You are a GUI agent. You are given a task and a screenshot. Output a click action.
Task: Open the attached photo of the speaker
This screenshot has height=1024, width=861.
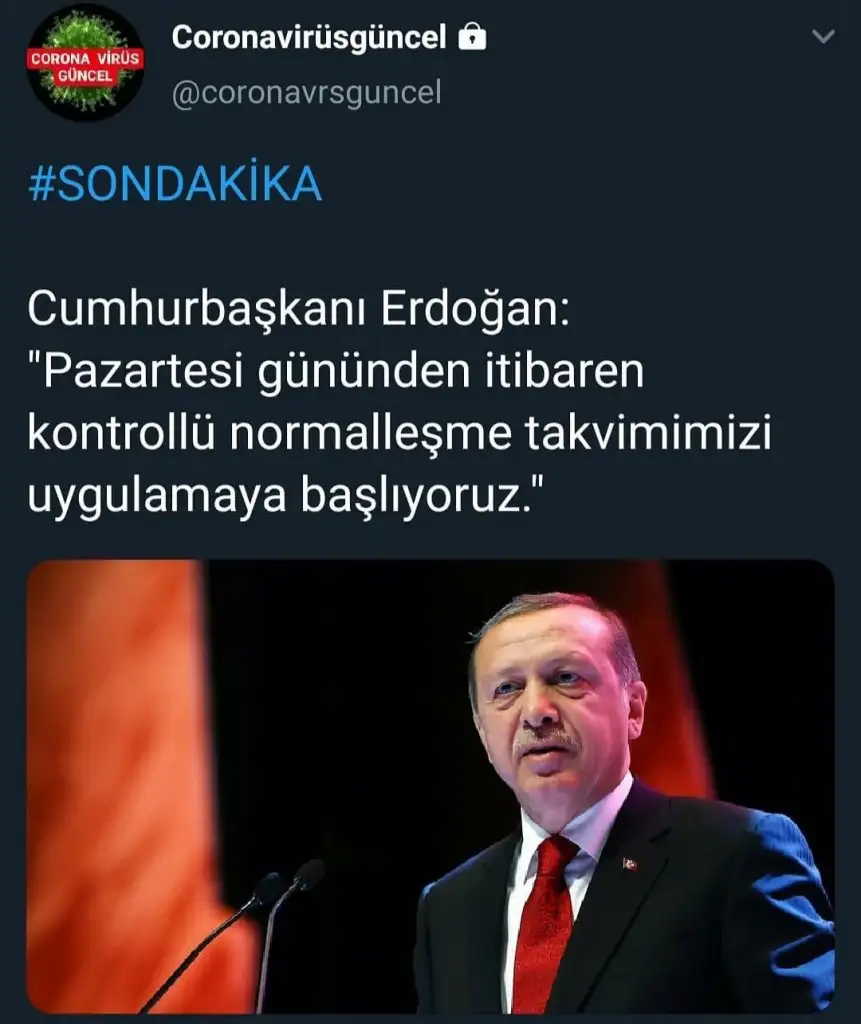[x=430, y=787]
